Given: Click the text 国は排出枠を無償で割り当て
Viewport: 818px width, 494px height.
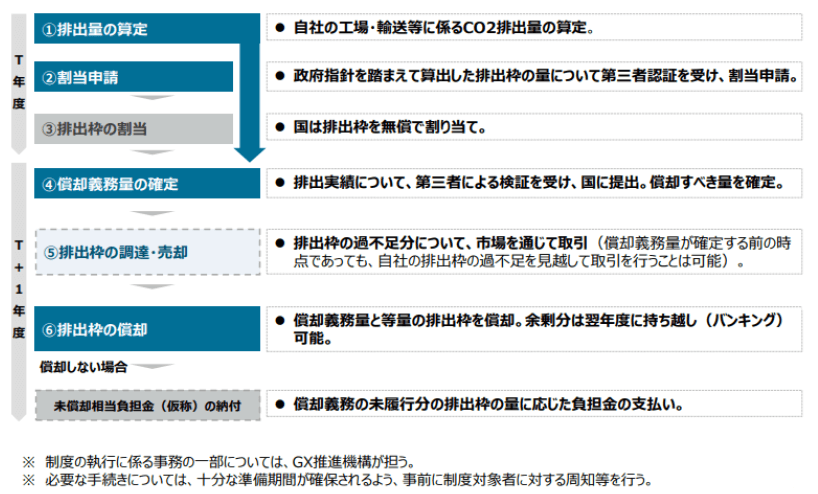Looking at the screenshot, I should [390, 128].
